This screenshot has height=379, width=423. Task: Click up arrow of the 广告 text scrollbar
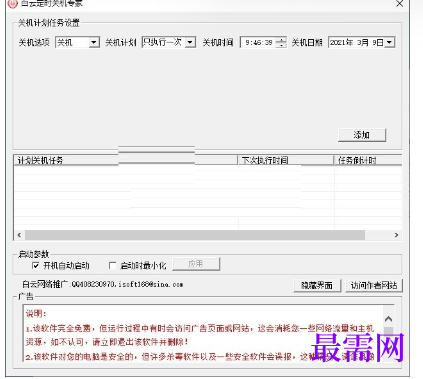tap(388, 319)
